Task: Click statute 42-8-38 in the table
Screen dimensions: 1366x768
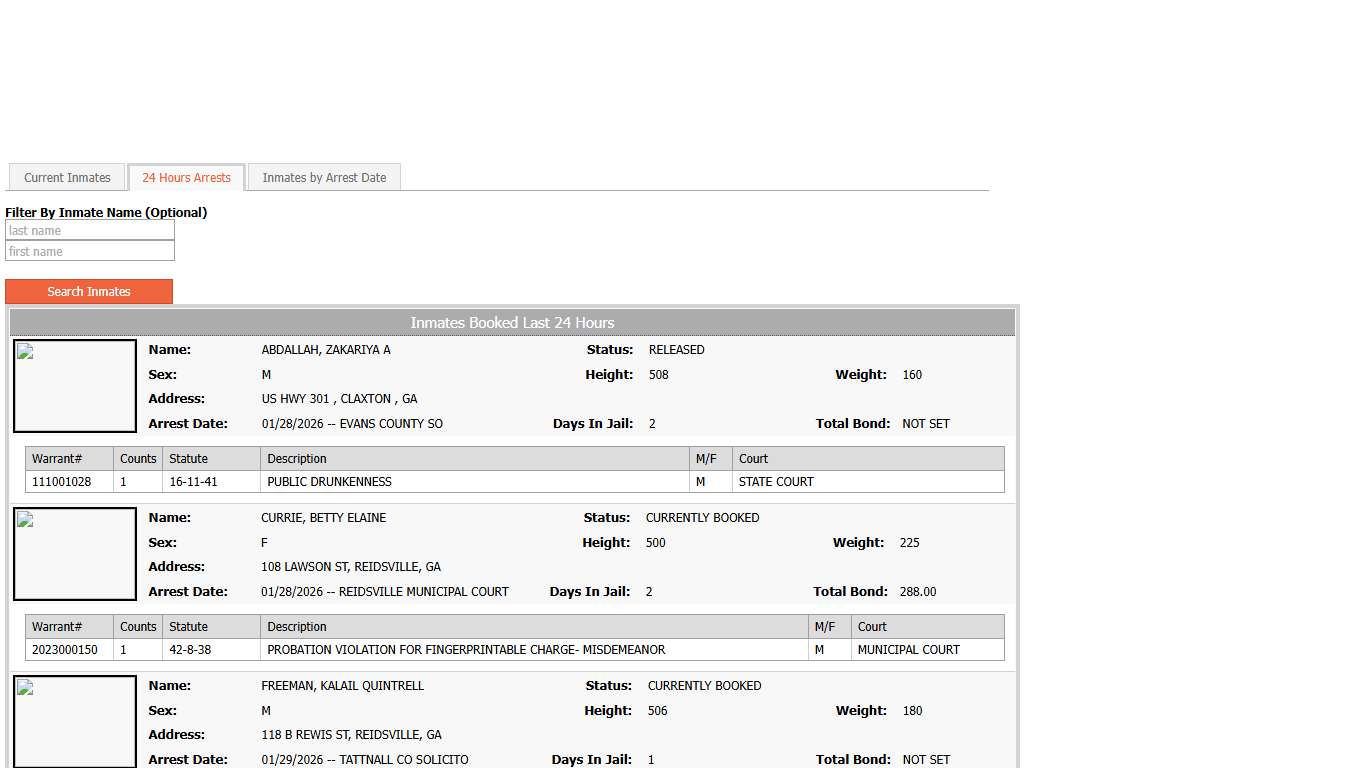Action: coord(190,650)
